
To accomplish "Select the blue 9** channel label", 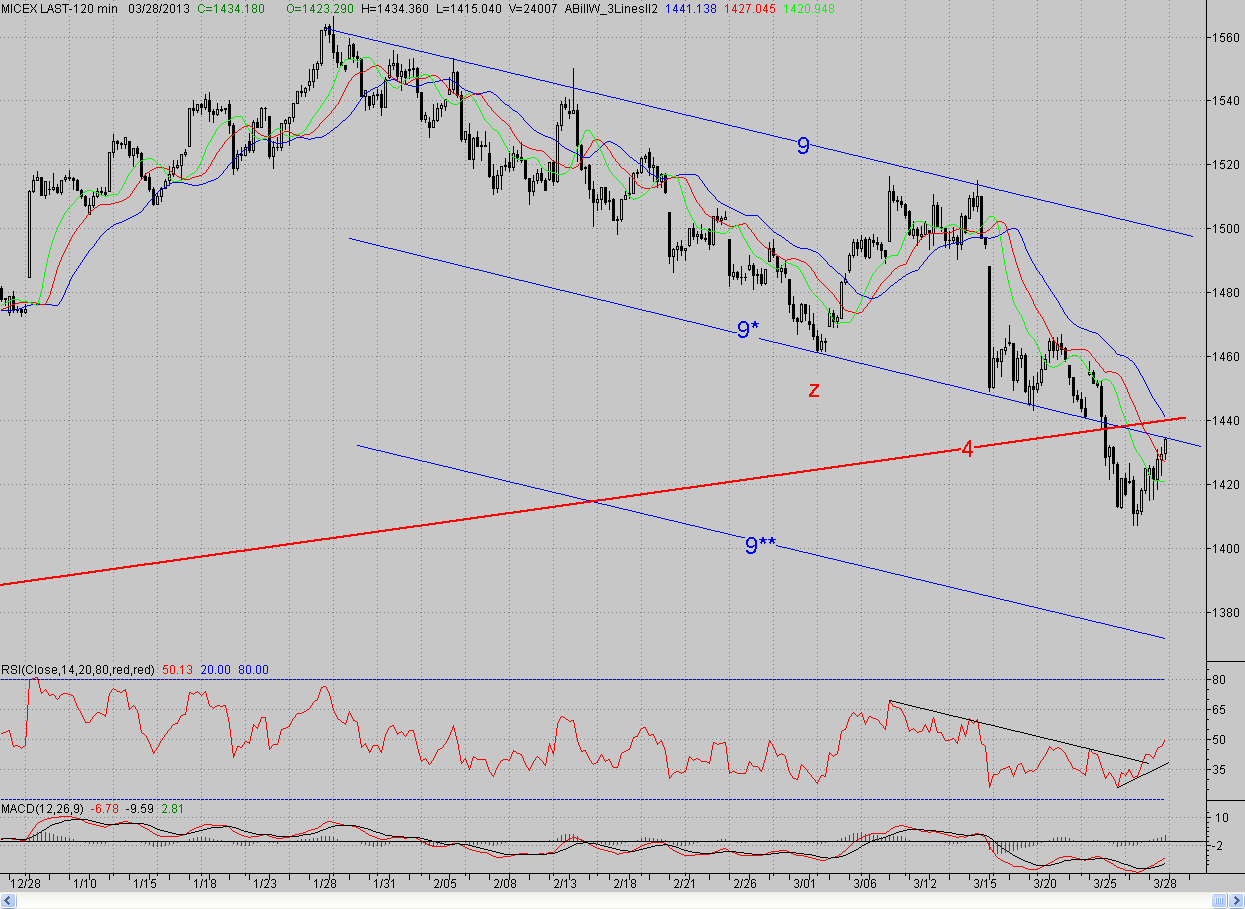I will 761,545.
